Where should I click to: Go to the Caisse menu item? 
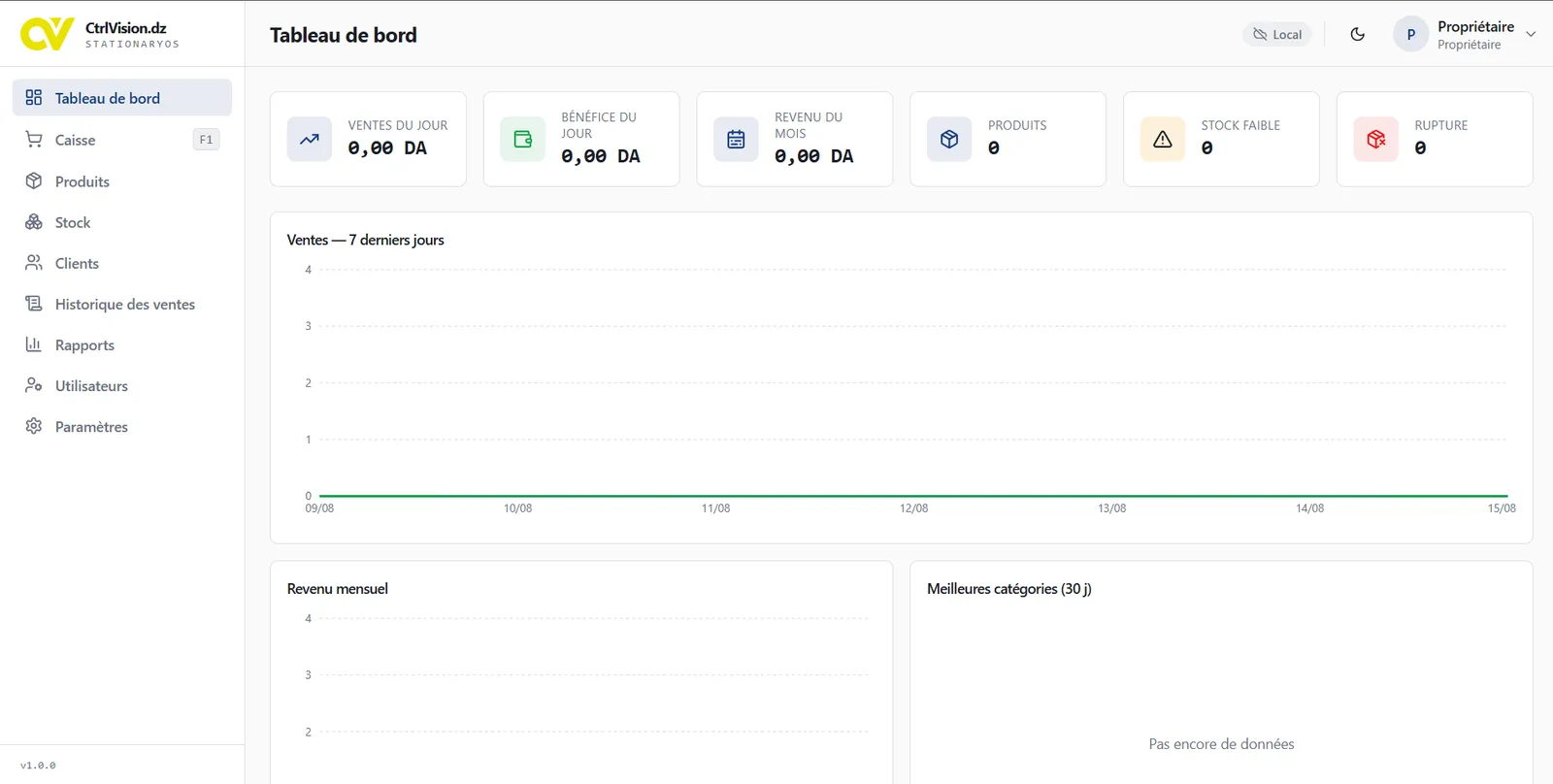tap(122, 140)
